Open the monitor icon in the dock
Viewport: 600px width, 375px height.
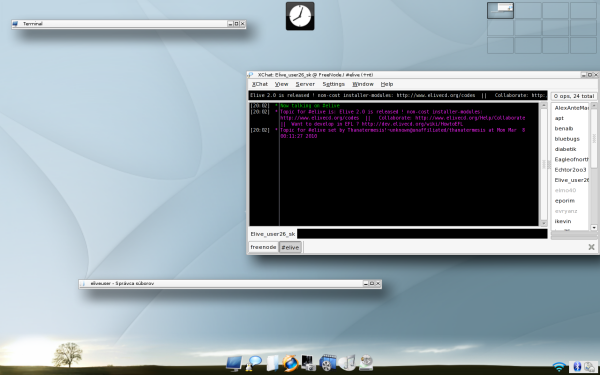(x=234, y=363)
